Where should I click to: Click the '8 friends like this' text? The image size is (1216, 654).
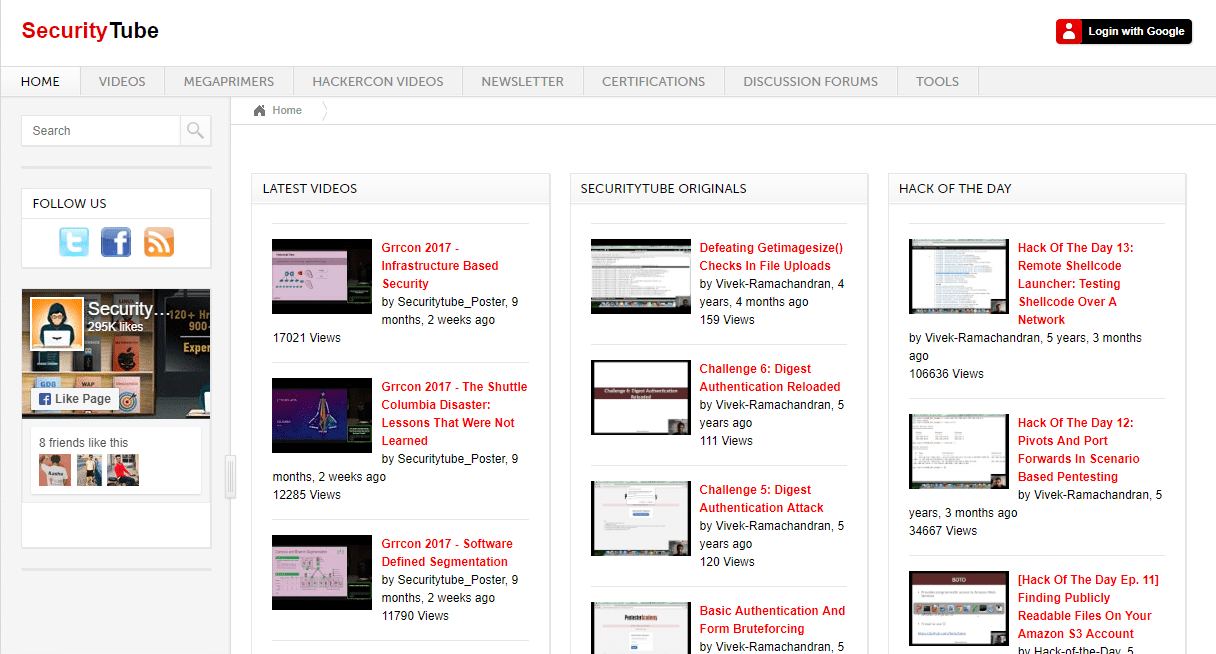[x=83, y=443]
